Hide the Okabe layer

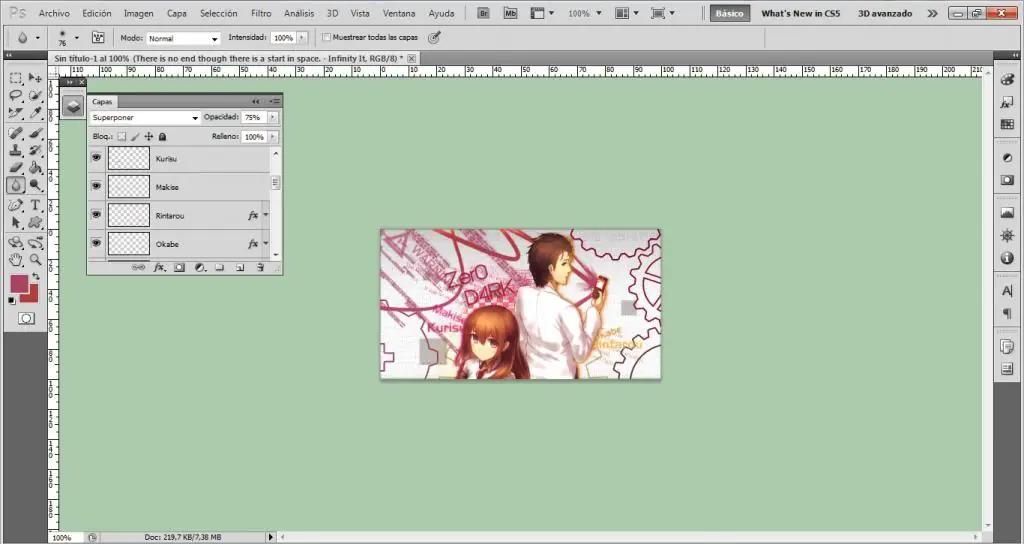[x=97, y=243]
